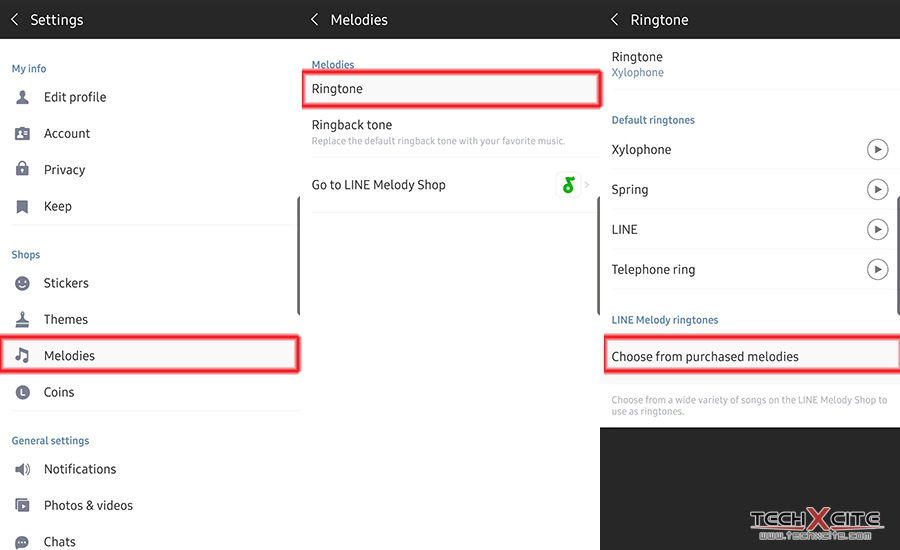Play the Spring ringtone preview
900x550 pixels.
pos(877,189)
